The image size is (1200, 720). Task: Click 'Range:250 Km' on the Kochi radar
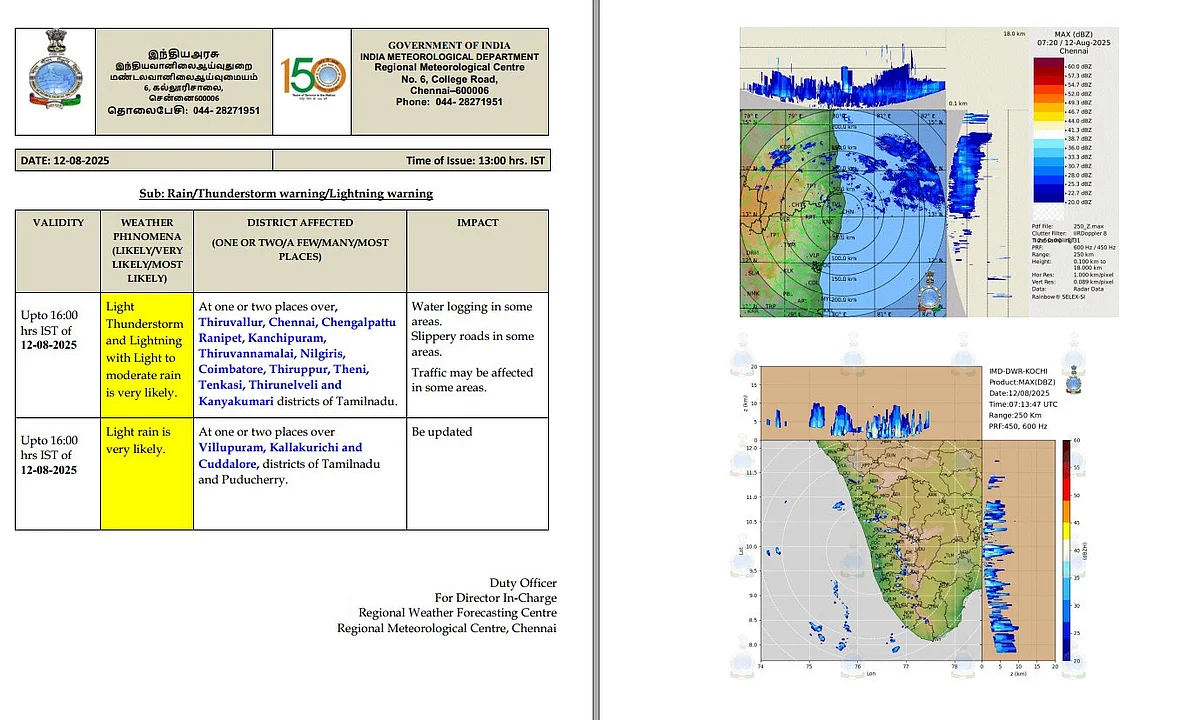[x=1015, y=414]
